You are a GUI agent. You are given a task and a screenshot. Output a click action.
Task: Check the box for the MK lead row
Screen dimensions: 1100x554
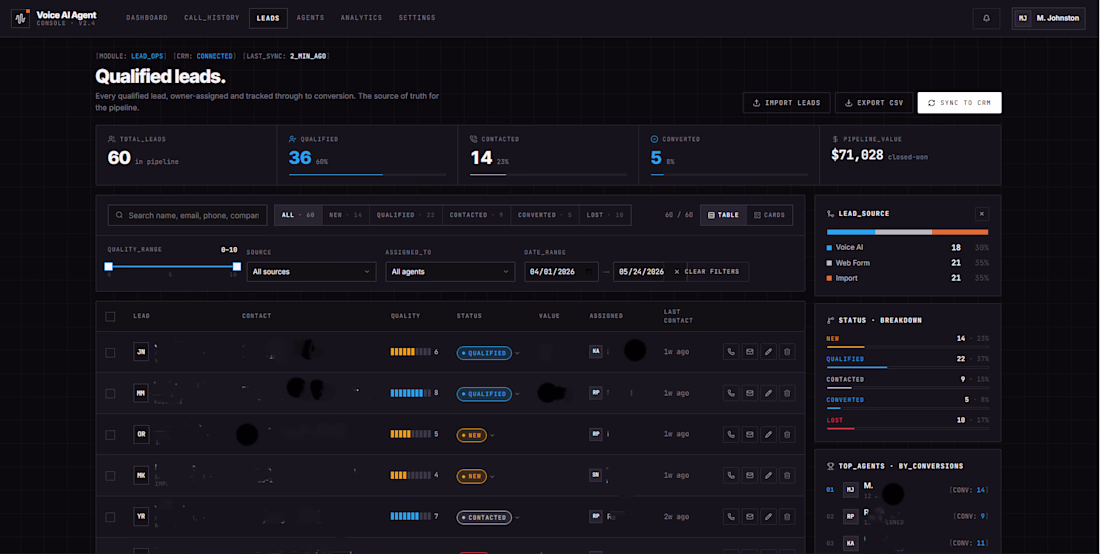(x=110, y=475)
